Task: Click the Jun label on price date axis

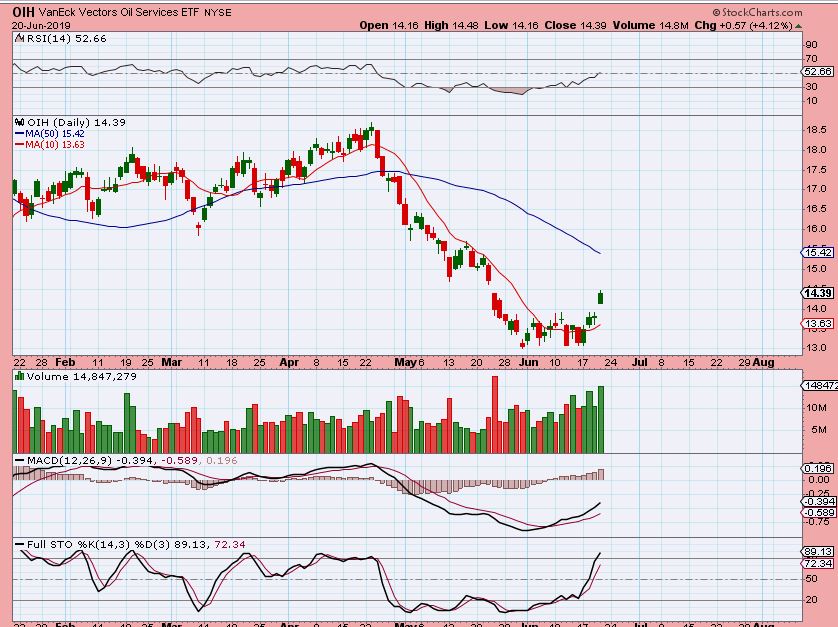Action: pyautogui.click(x=528, y=362)
